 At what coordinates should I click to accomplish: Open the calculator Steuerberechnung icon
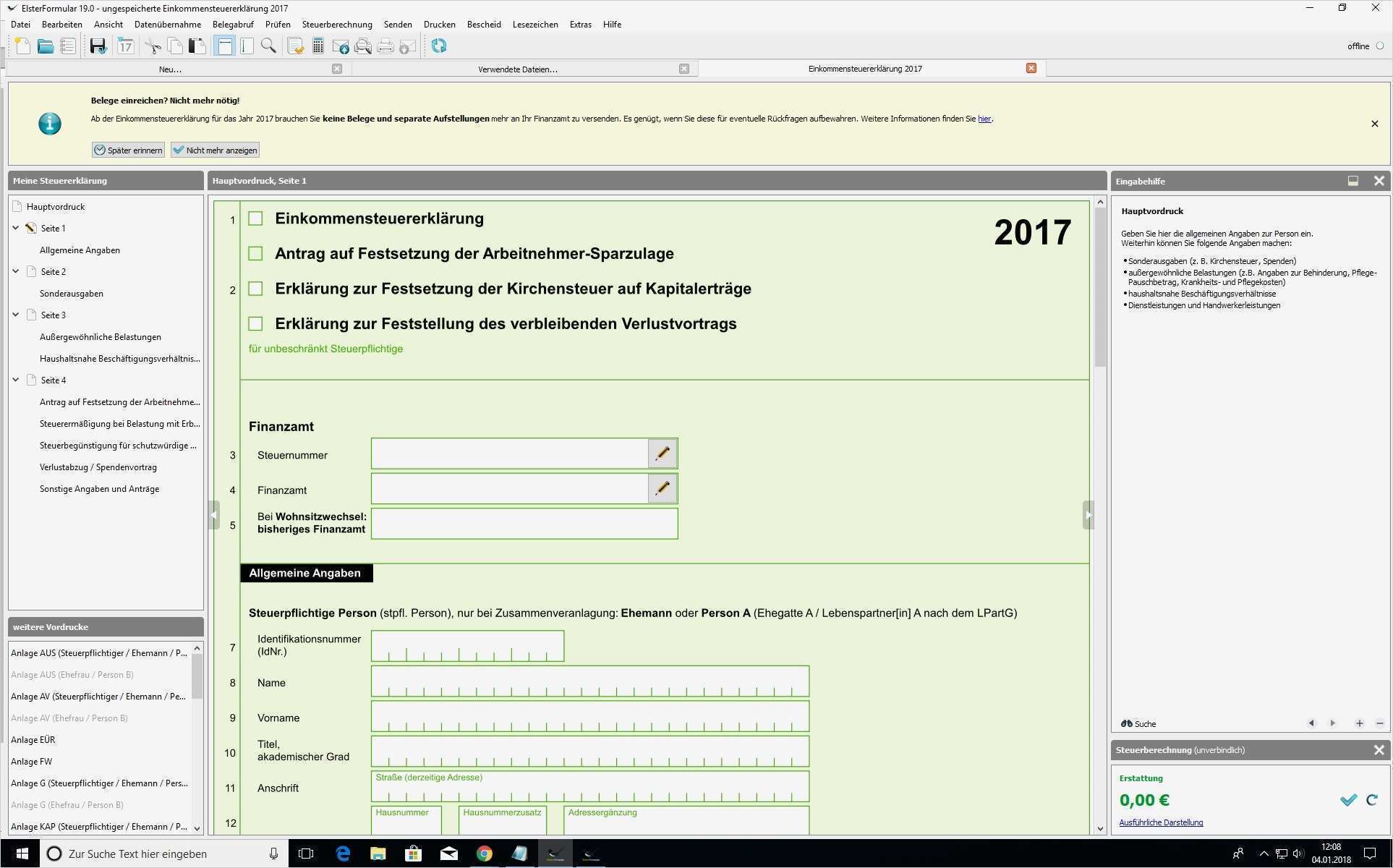pyautogui.click(x=317, y=46)
